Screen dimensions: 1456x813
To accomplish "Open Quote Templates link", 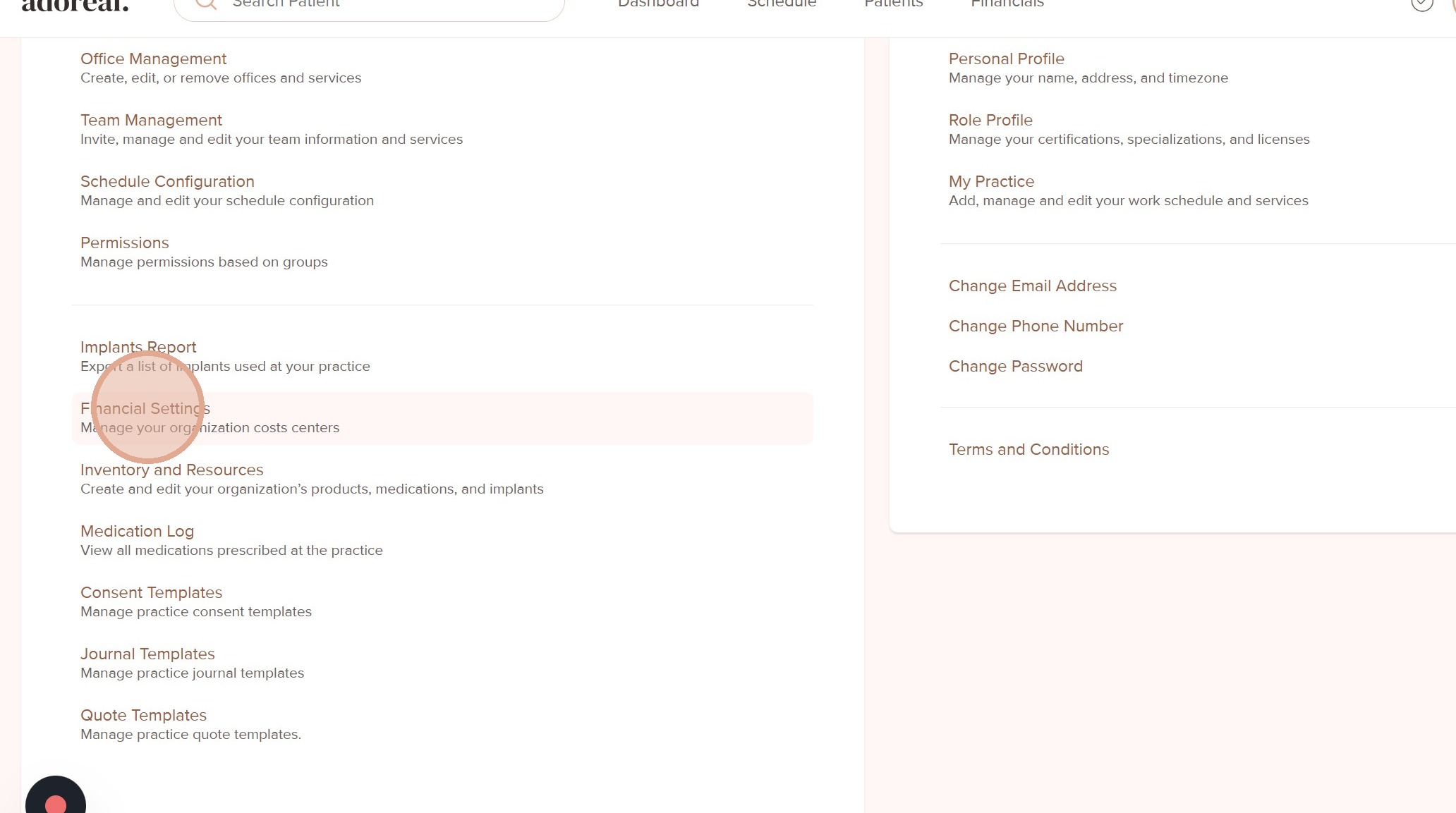I will coord(143,716).
